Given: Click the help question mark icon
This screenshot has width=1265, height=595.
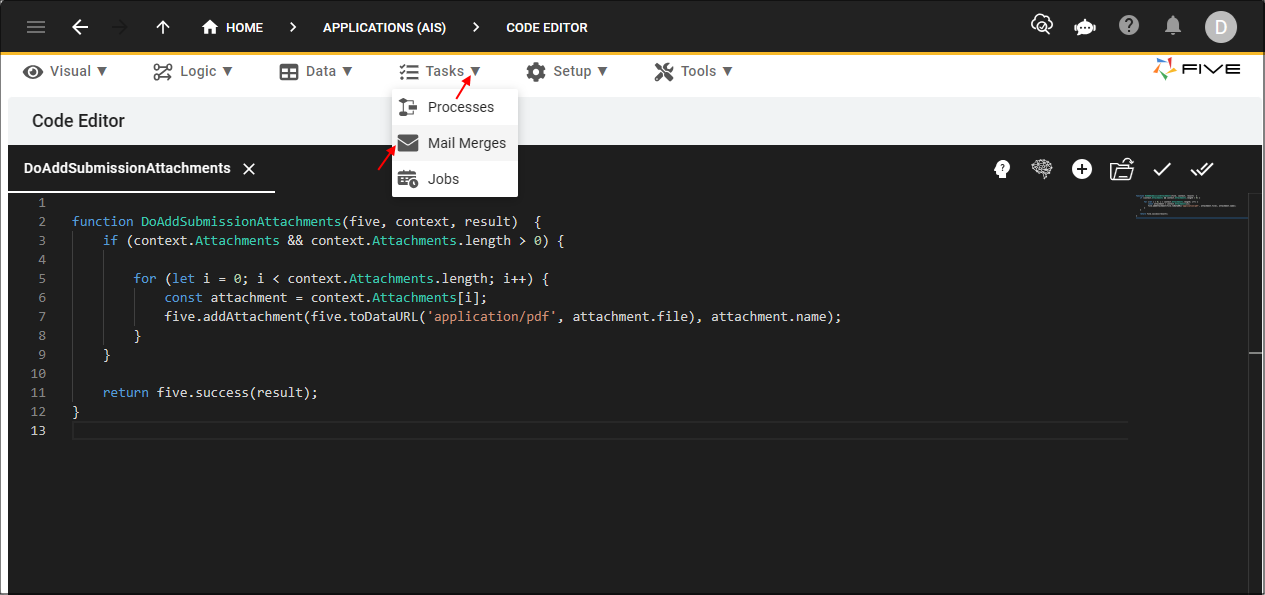Looking at the screenshot, I should pyautogui.click(x=1129, y=26).
